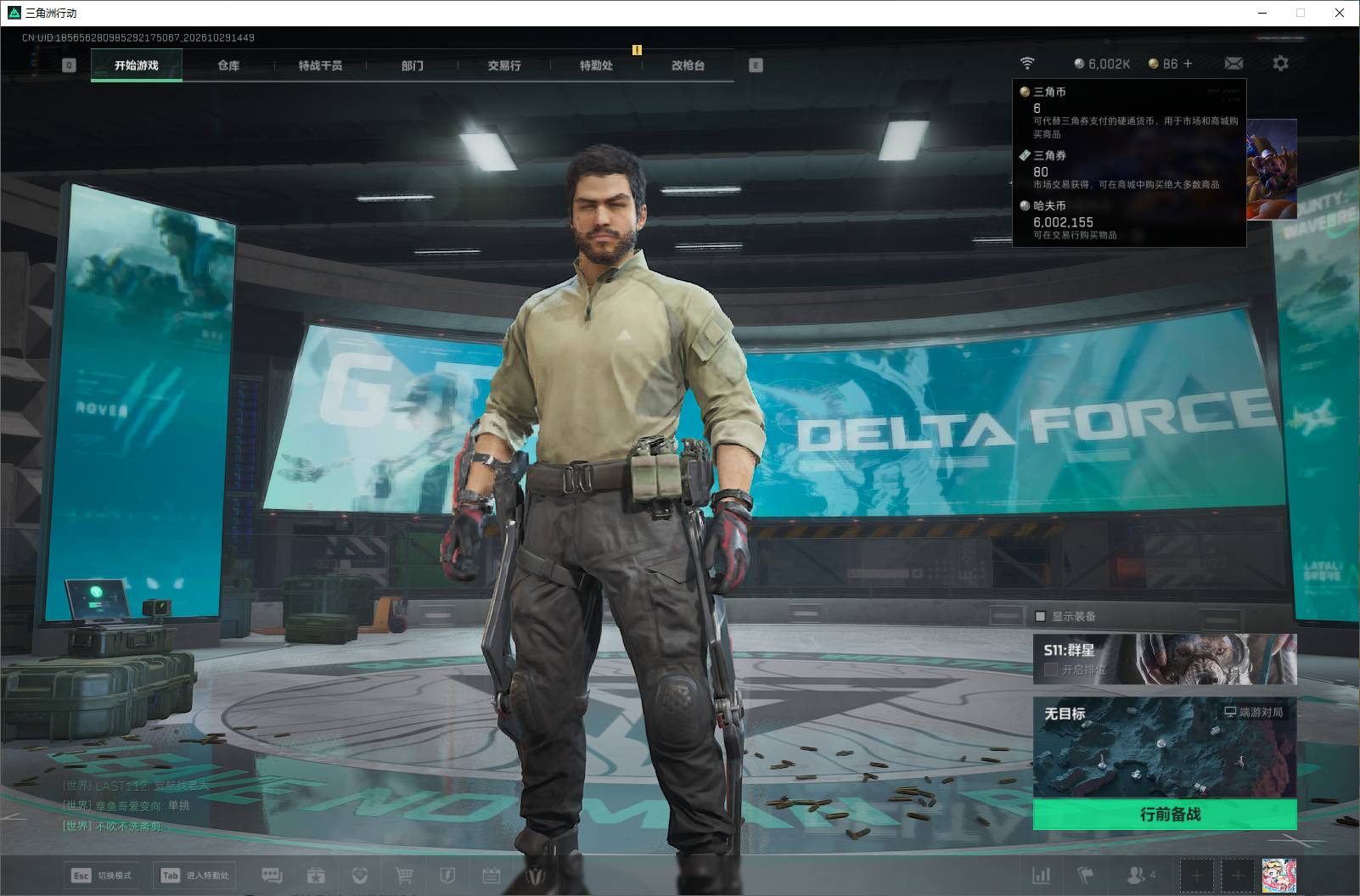Click the plus next to 86 currency
The height and width of the screenshot is (896, 1360).
point(1188,64)
